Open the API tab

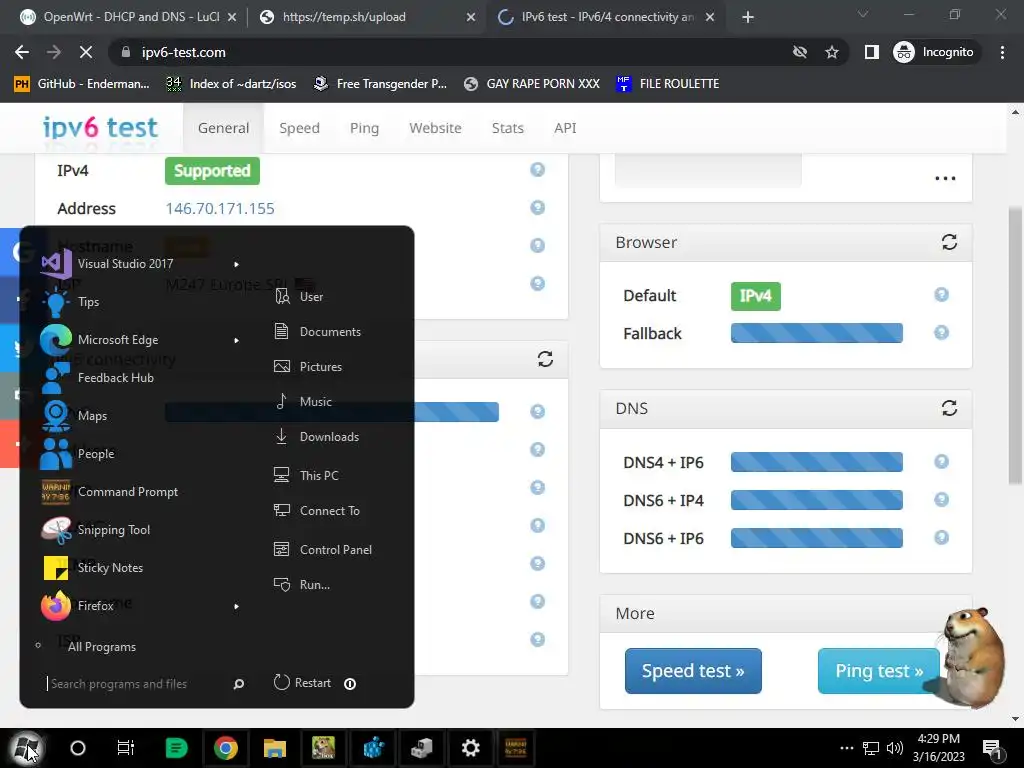coord(565,128)
